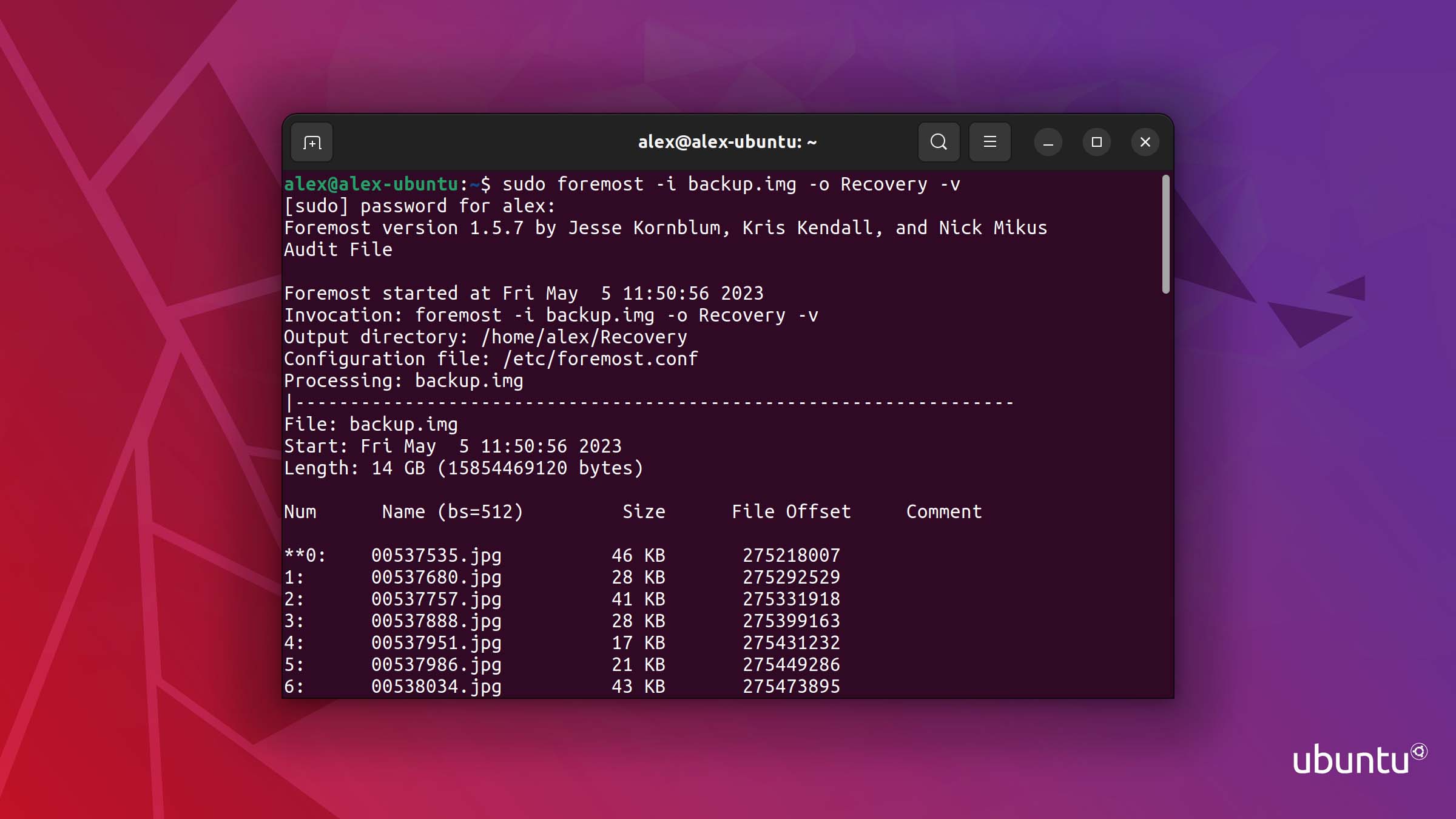
Task: Click file name 00537535.jpg
Action: [x=436, y=556]
